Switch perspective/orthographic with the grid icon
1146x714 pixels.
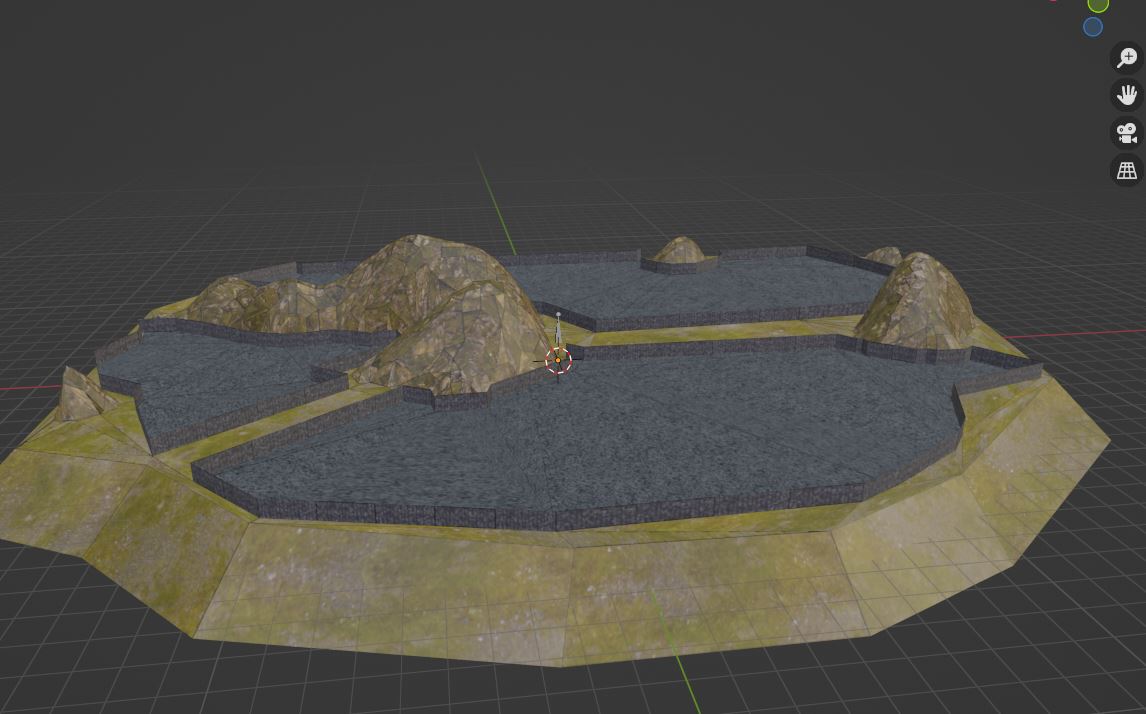coord(1126,170)
